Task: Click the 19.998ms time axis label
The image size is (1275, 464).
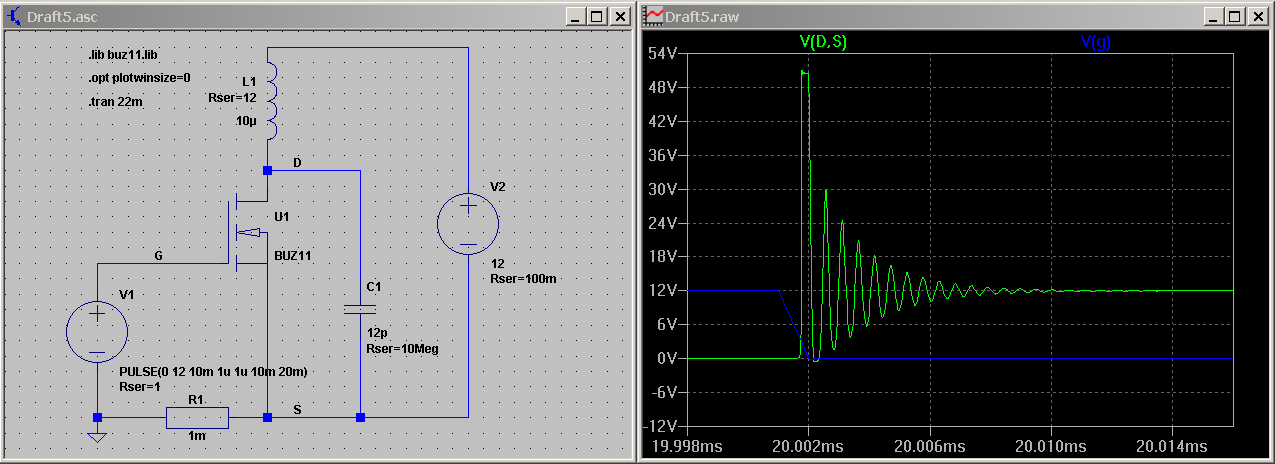Action: (x=686, y=445)
